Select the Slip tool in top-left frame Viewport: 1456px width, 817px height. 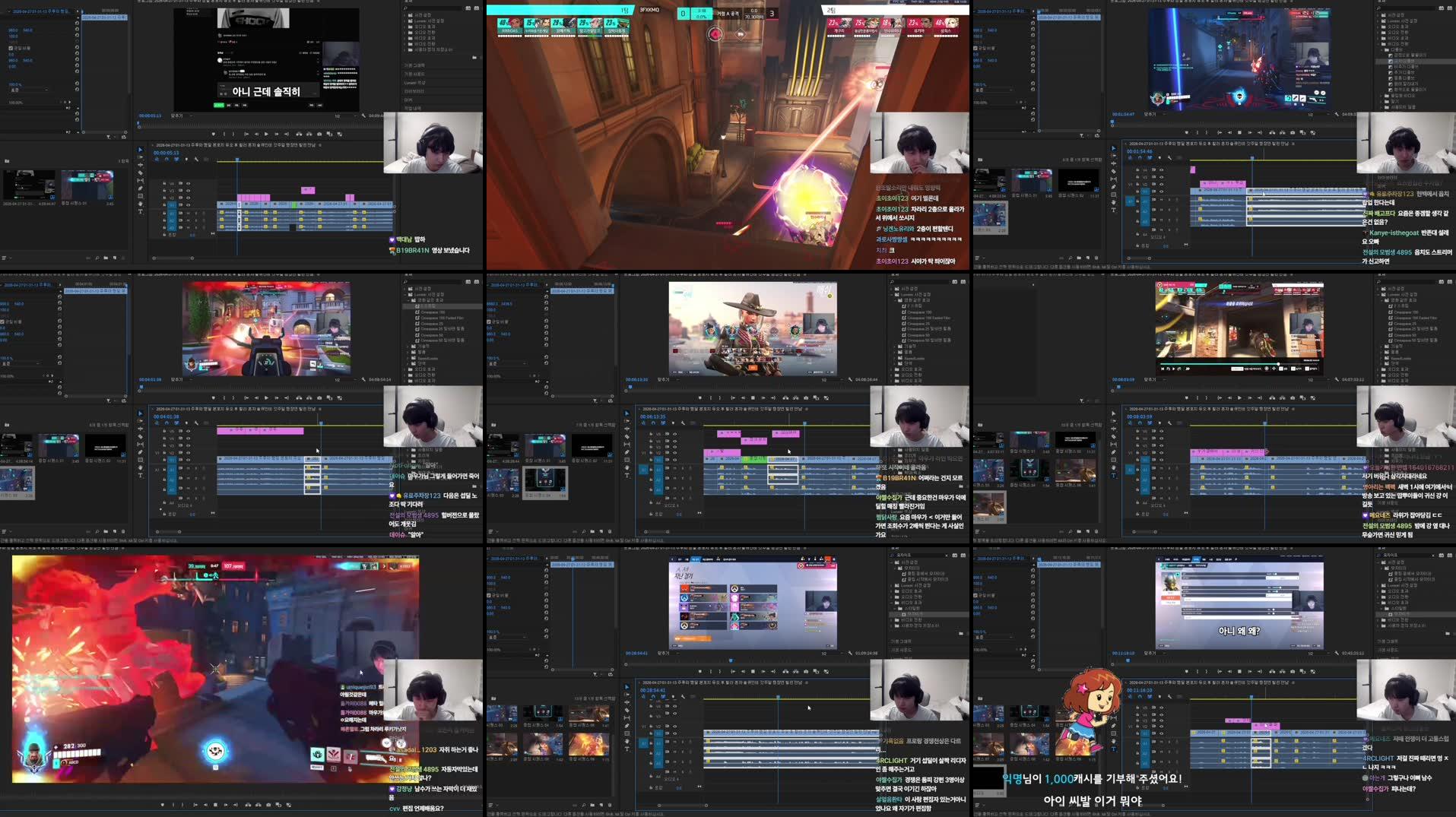[x=140, y=180]
